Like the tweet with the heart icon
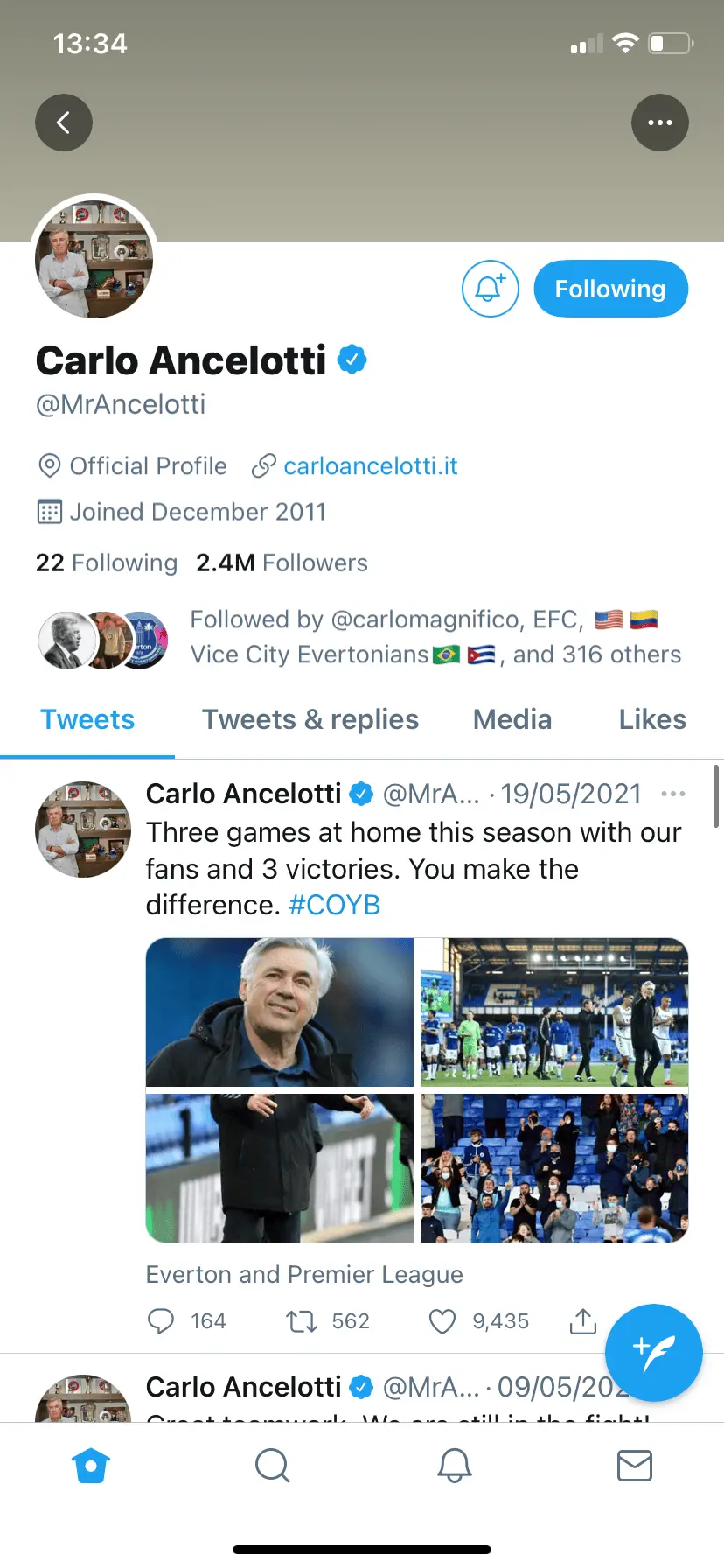 coord(442,1320)
